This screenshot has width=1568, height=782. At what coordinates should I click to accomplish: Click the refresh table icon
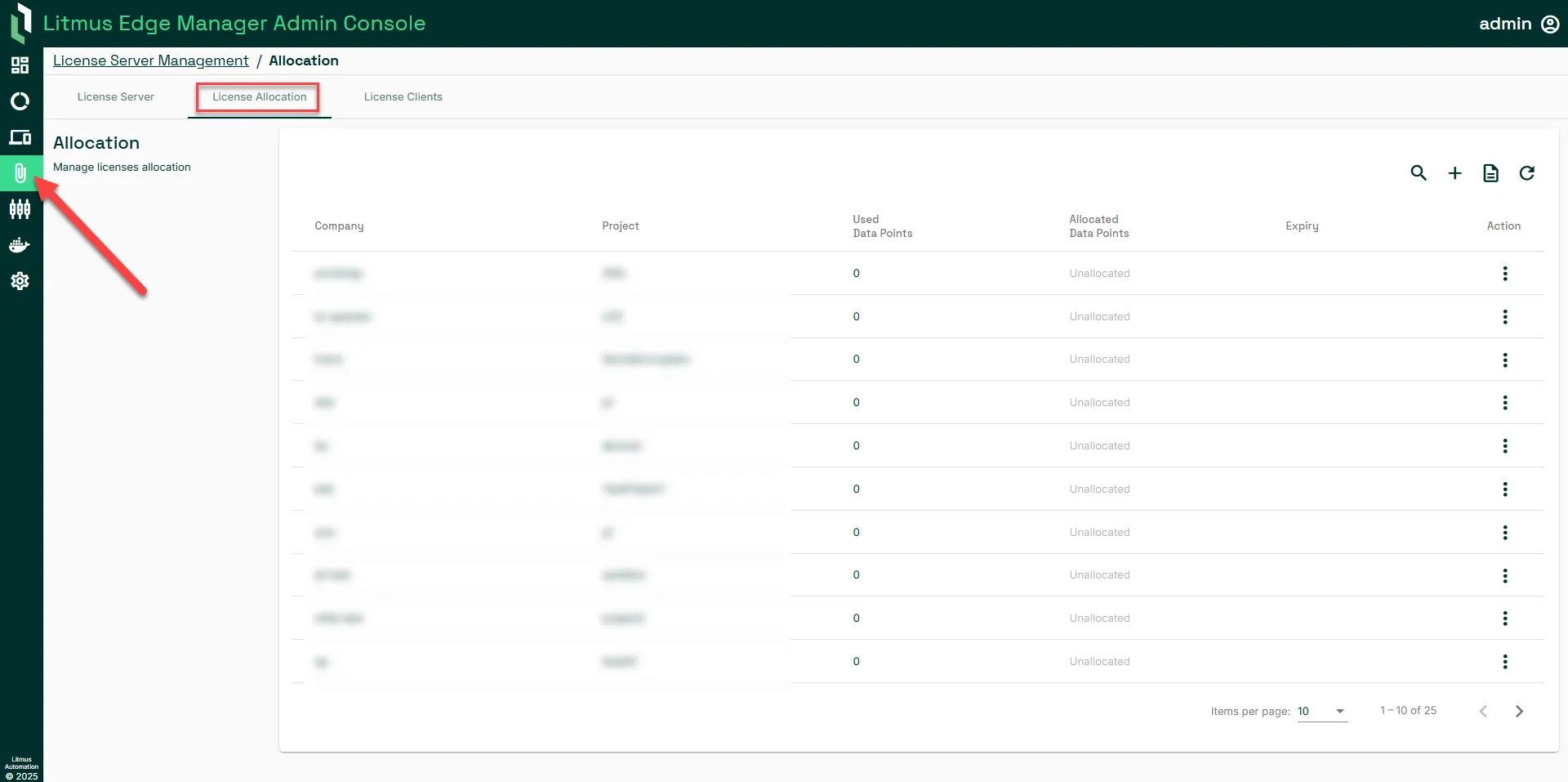click(1526, 173)
